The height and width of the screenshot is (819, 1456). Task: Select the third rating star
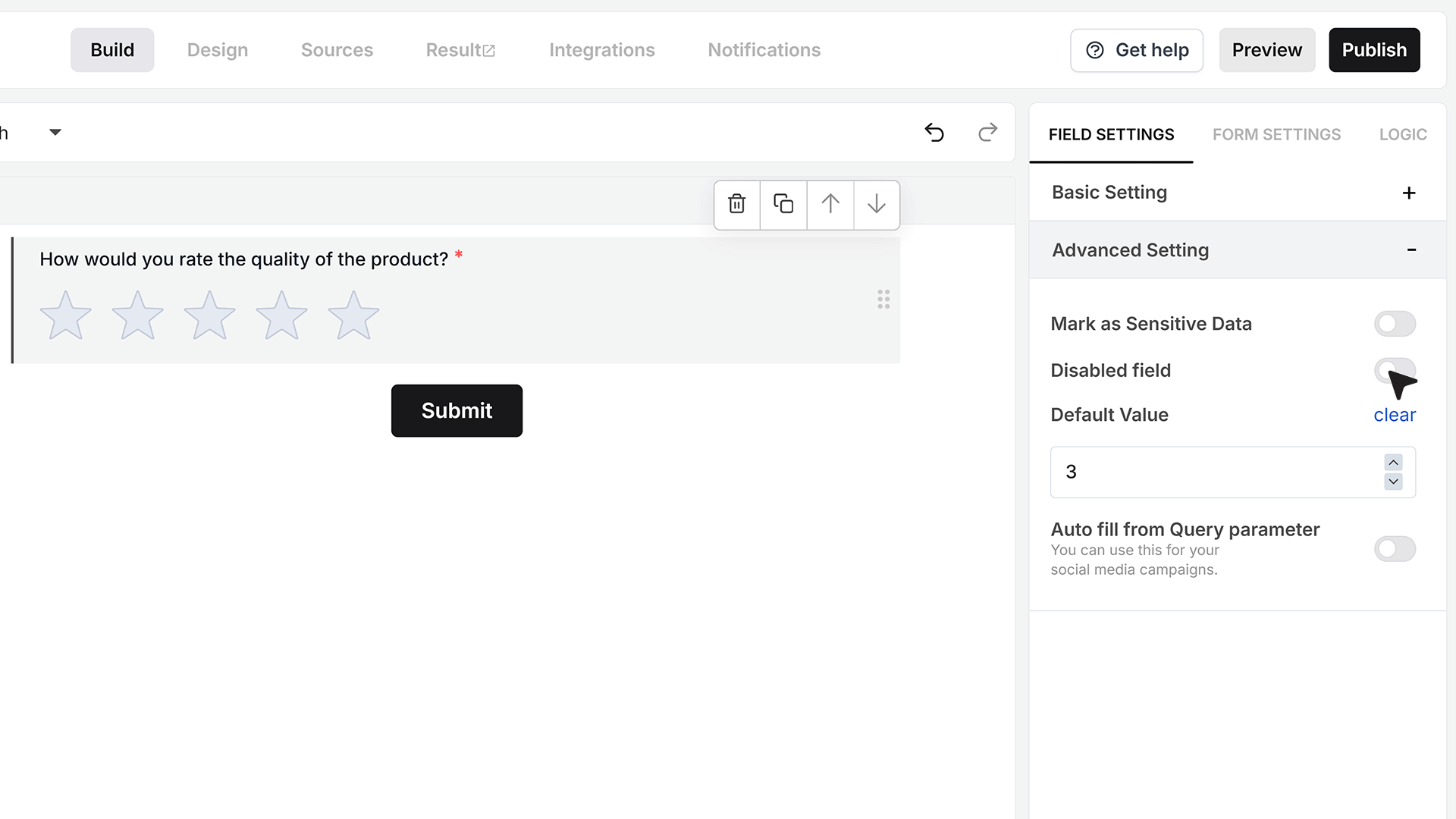pyautogui.click(x=209, y=315)
